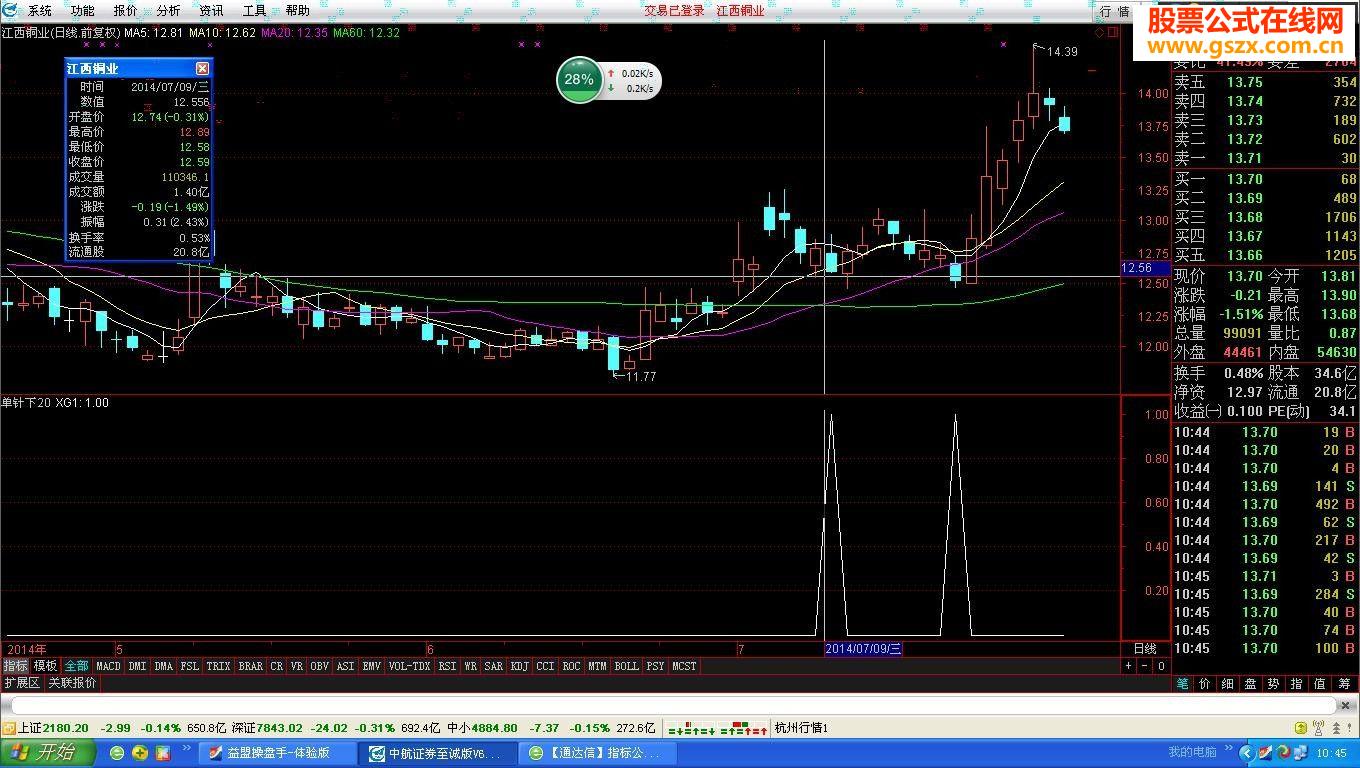Open the 报价 menu
Viewport: 1360px width, 768px height.
(126, 10)
